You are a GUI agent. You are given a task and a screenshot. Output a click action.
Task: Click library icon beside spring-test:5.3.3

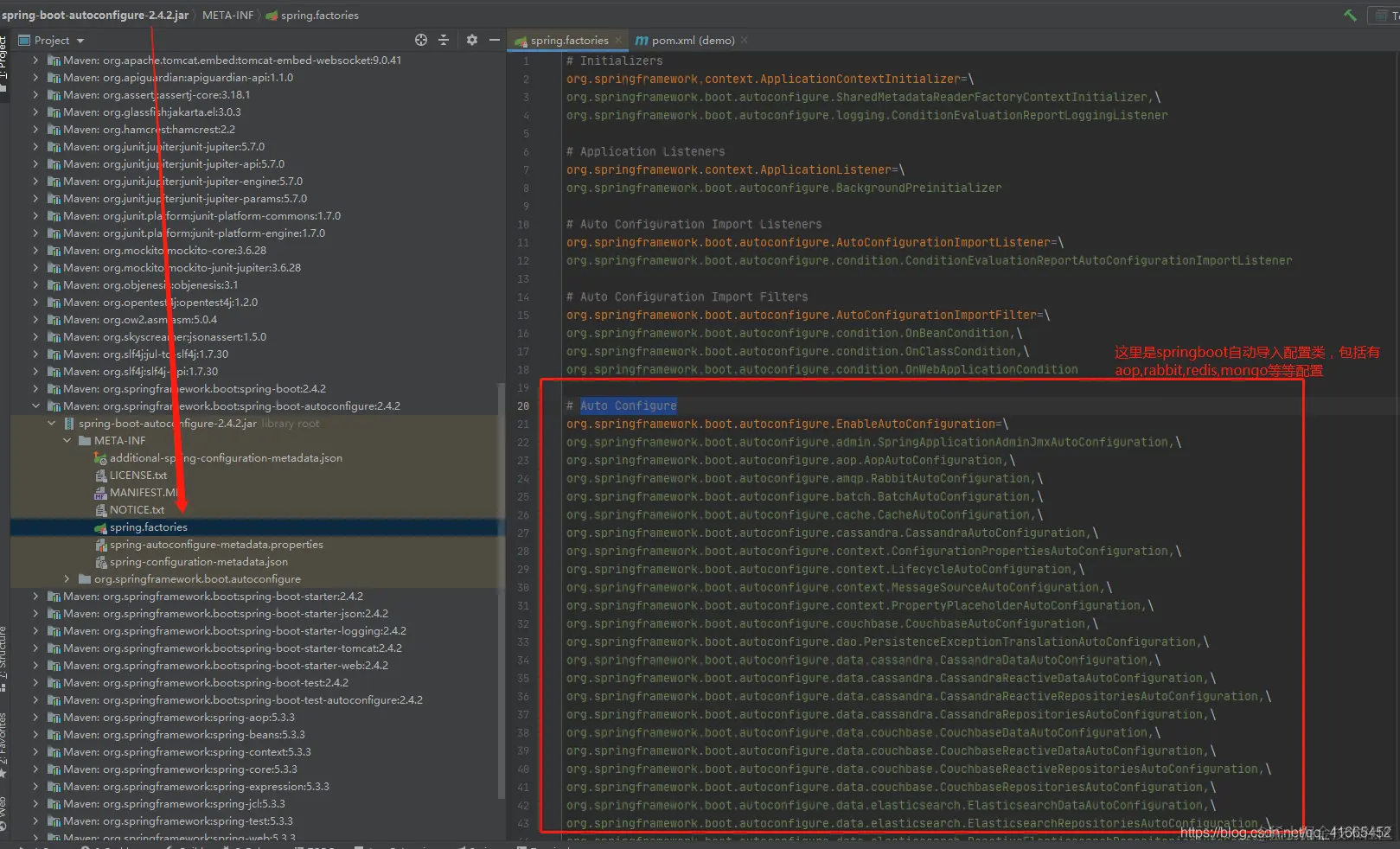pos(54,821)
